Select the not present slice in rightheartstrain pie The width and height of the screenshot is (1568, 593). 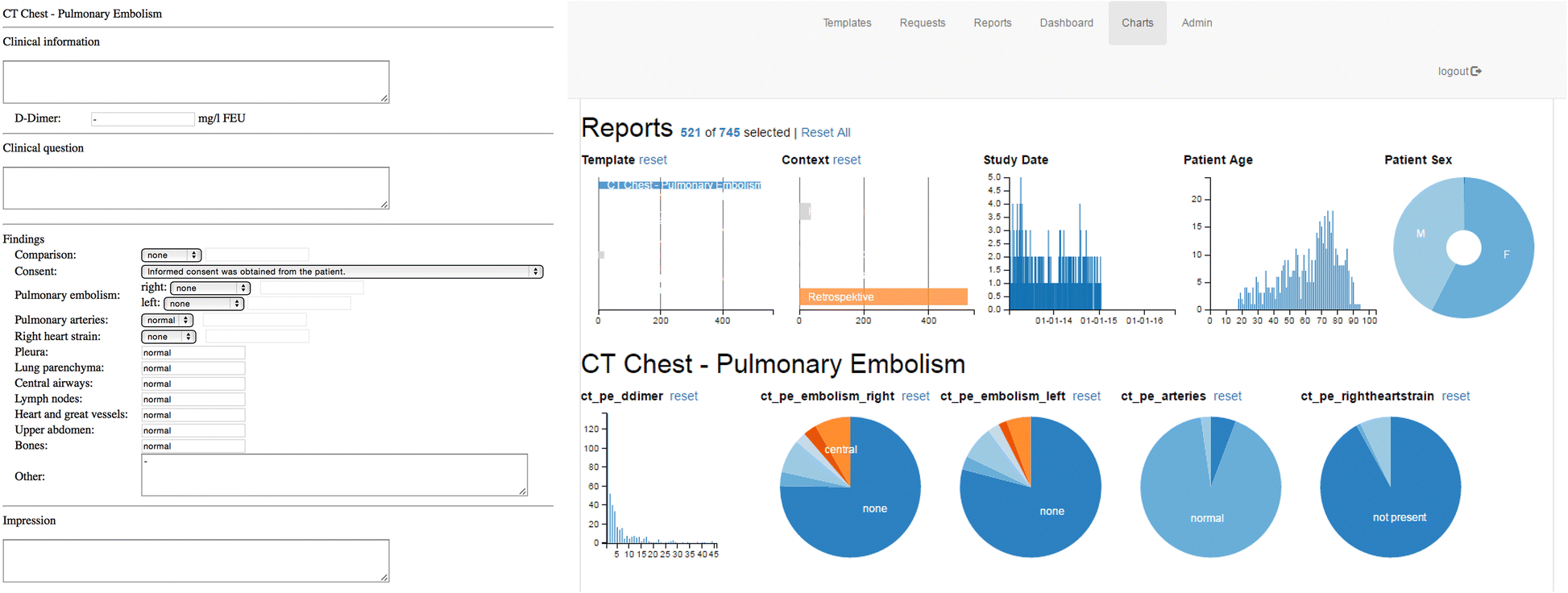click(1399, 517)
